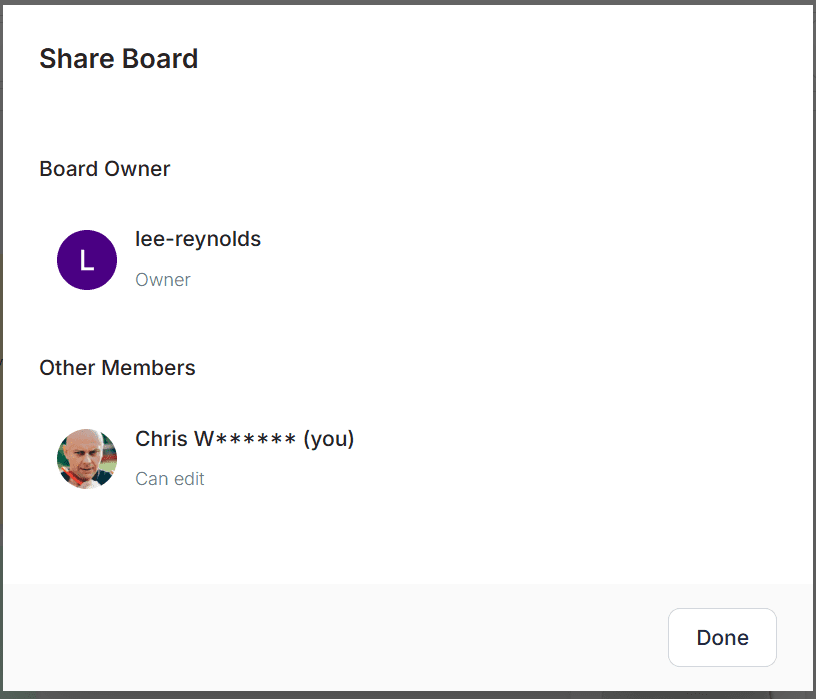Click the dimmed backdrop above the dialog
816x699 pixels.
400,2
